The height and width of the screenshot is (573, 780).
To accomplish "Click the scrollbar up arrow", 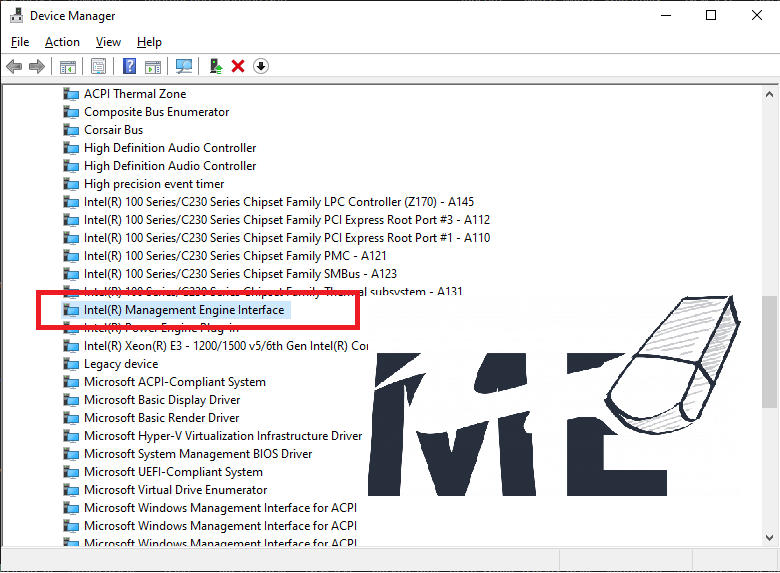I will (769, 94).
